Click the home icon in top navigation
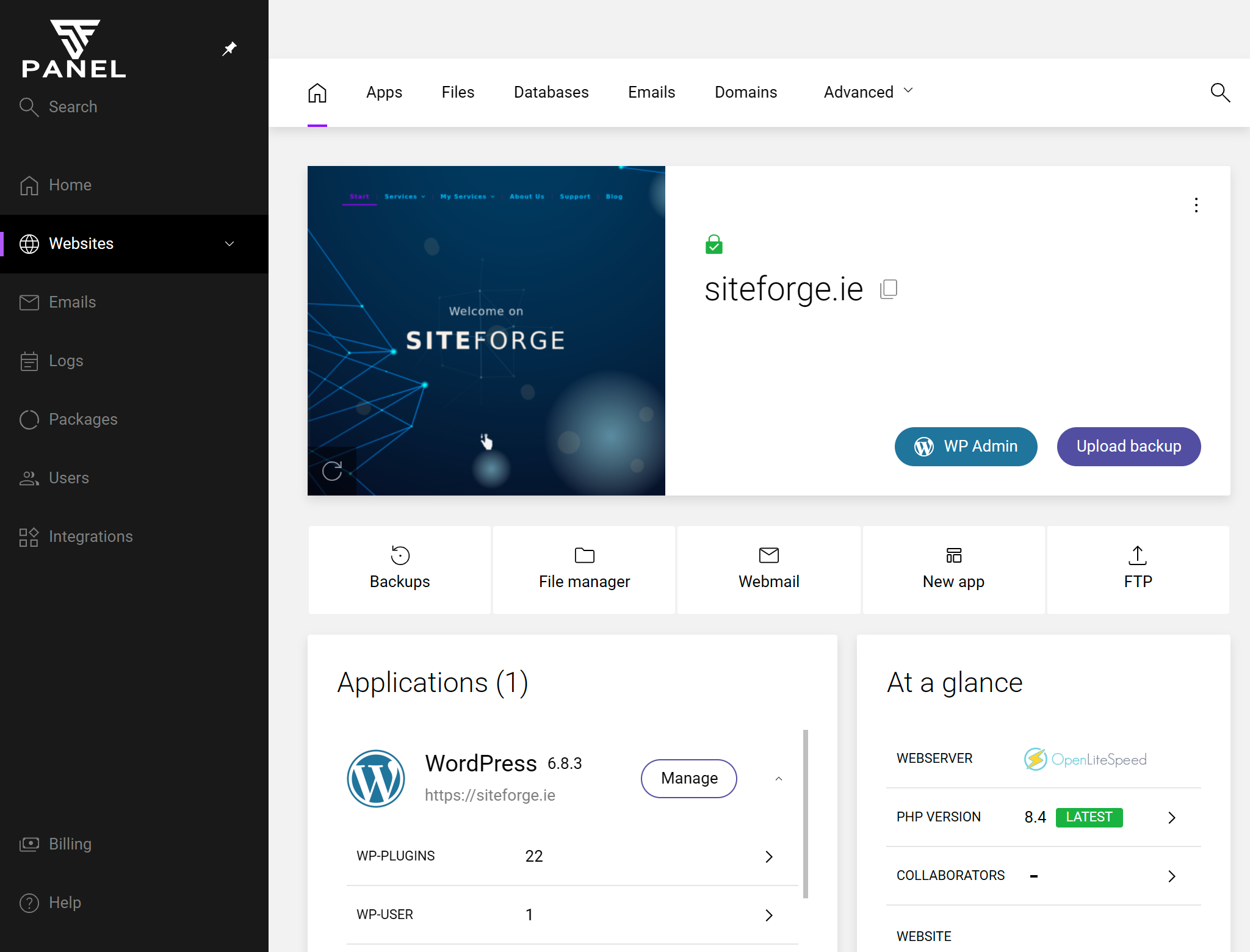The width and height of the screenshot is (1250, 952). point(317,93)
